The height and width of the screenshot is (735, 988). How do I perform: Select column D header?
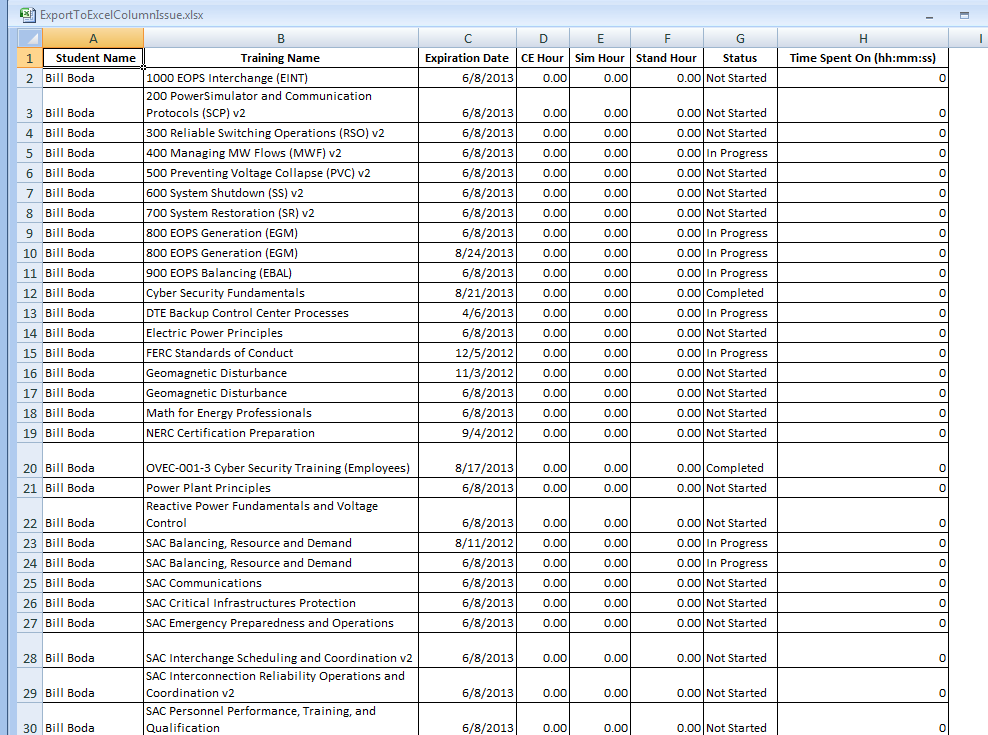[543, 38]
